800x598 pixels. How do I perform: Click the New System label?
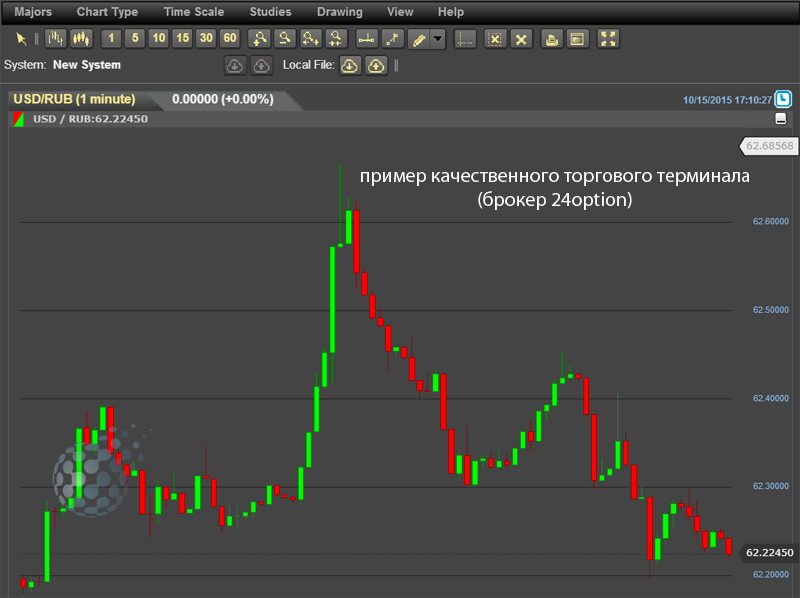[x=87, y=65]
